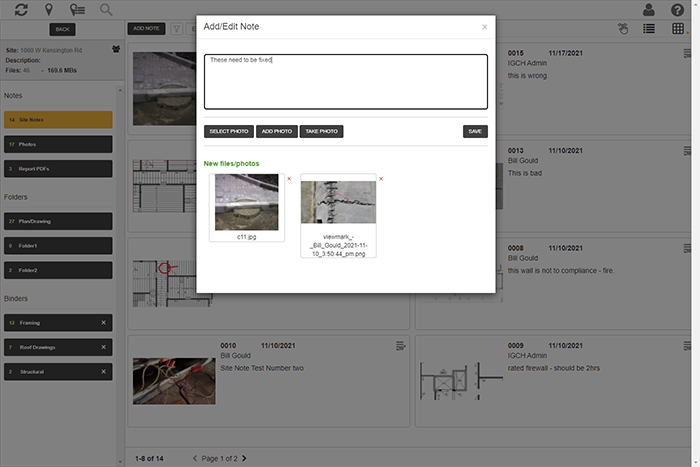Remove the Framing binder
700x467 pixels.
click(103, 323)
